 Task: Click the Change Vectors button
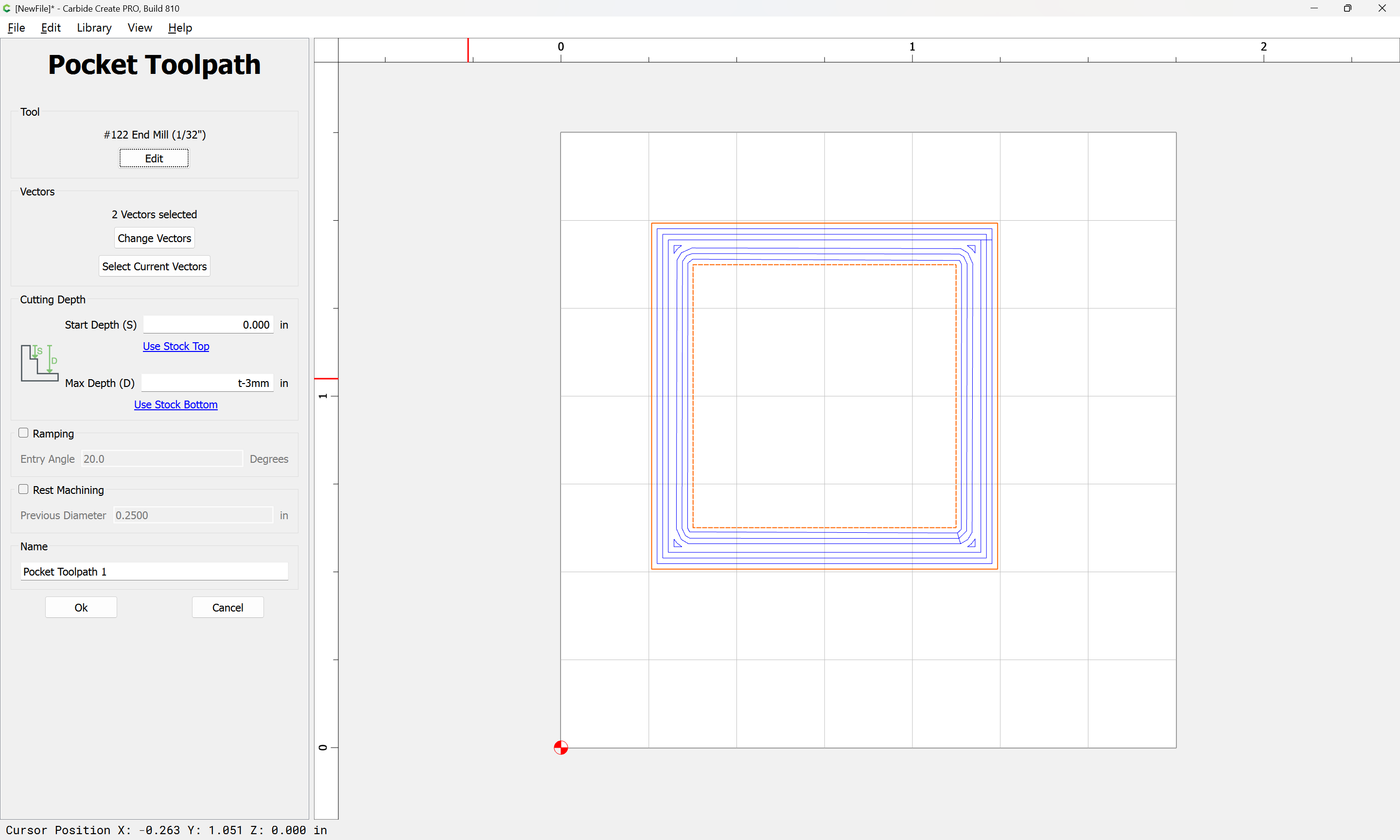click(x=155, y=238)
